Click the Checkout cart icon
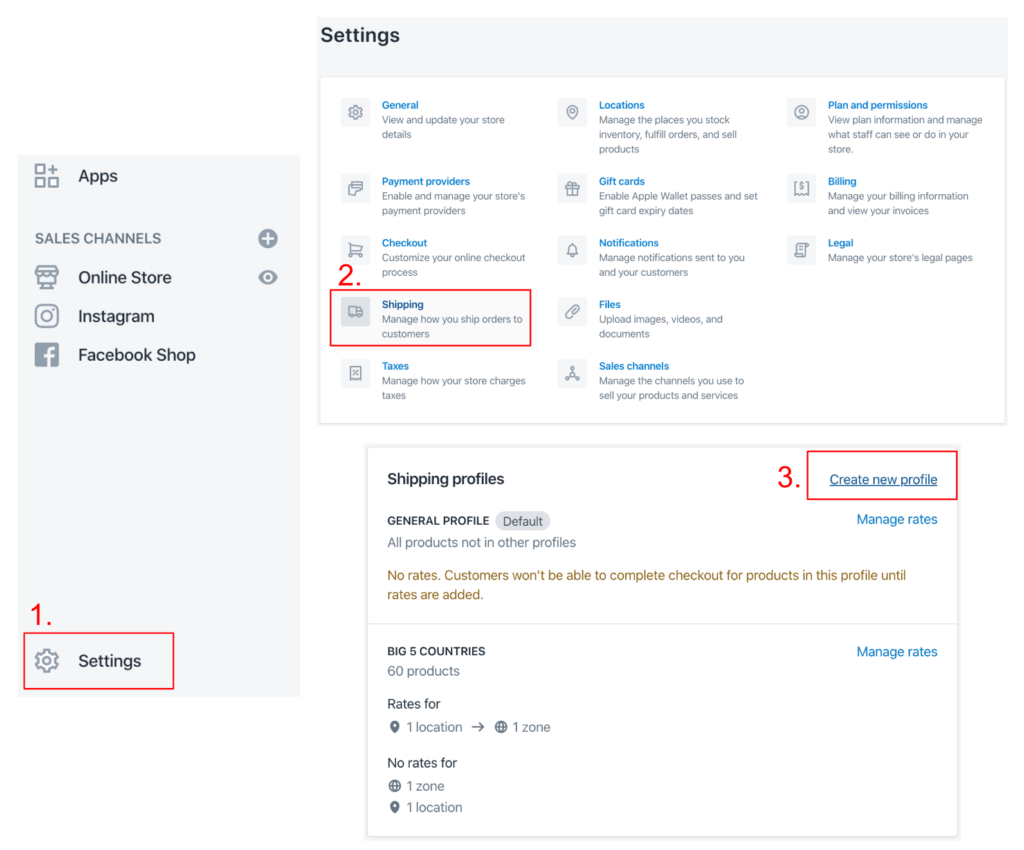Image resolution: width=1024 pixels, height=850 pixels. 355,250
